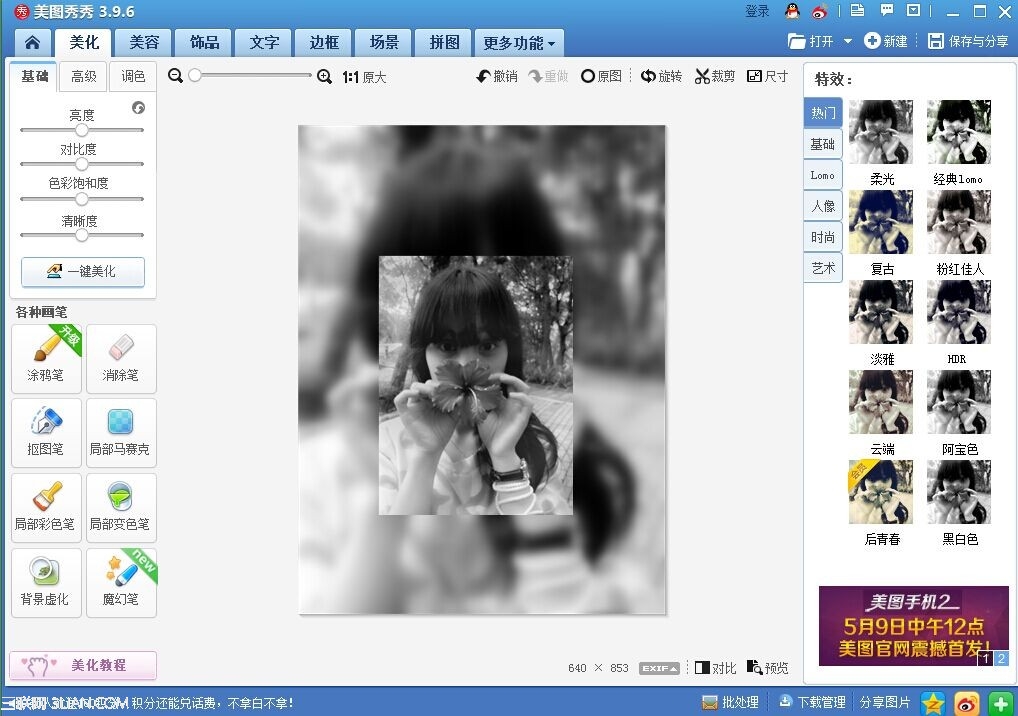Switch to the 边框 tab
This screenshot has height=716, width=1018.
324,43
